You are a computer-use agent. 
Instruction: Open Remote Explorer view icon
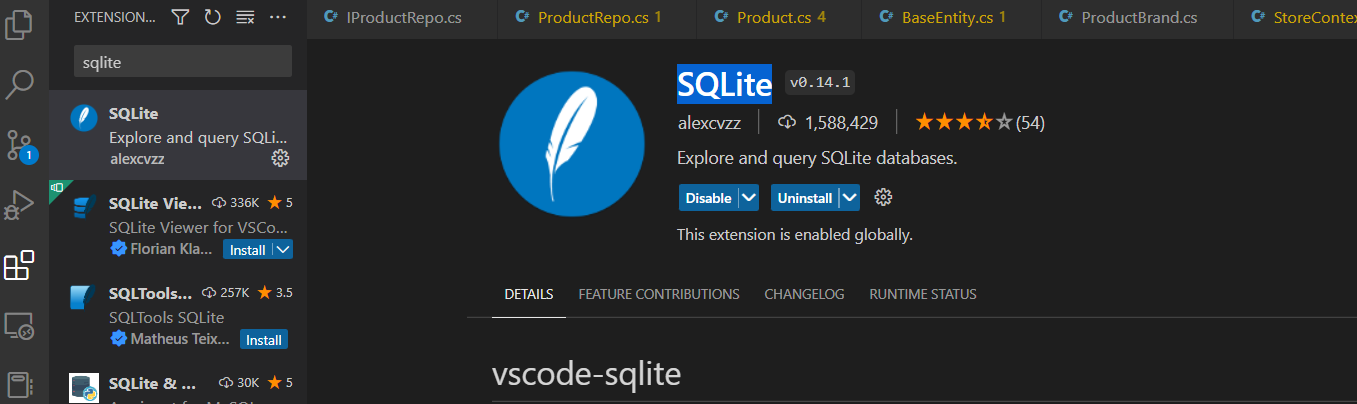(x=19, y=326)
